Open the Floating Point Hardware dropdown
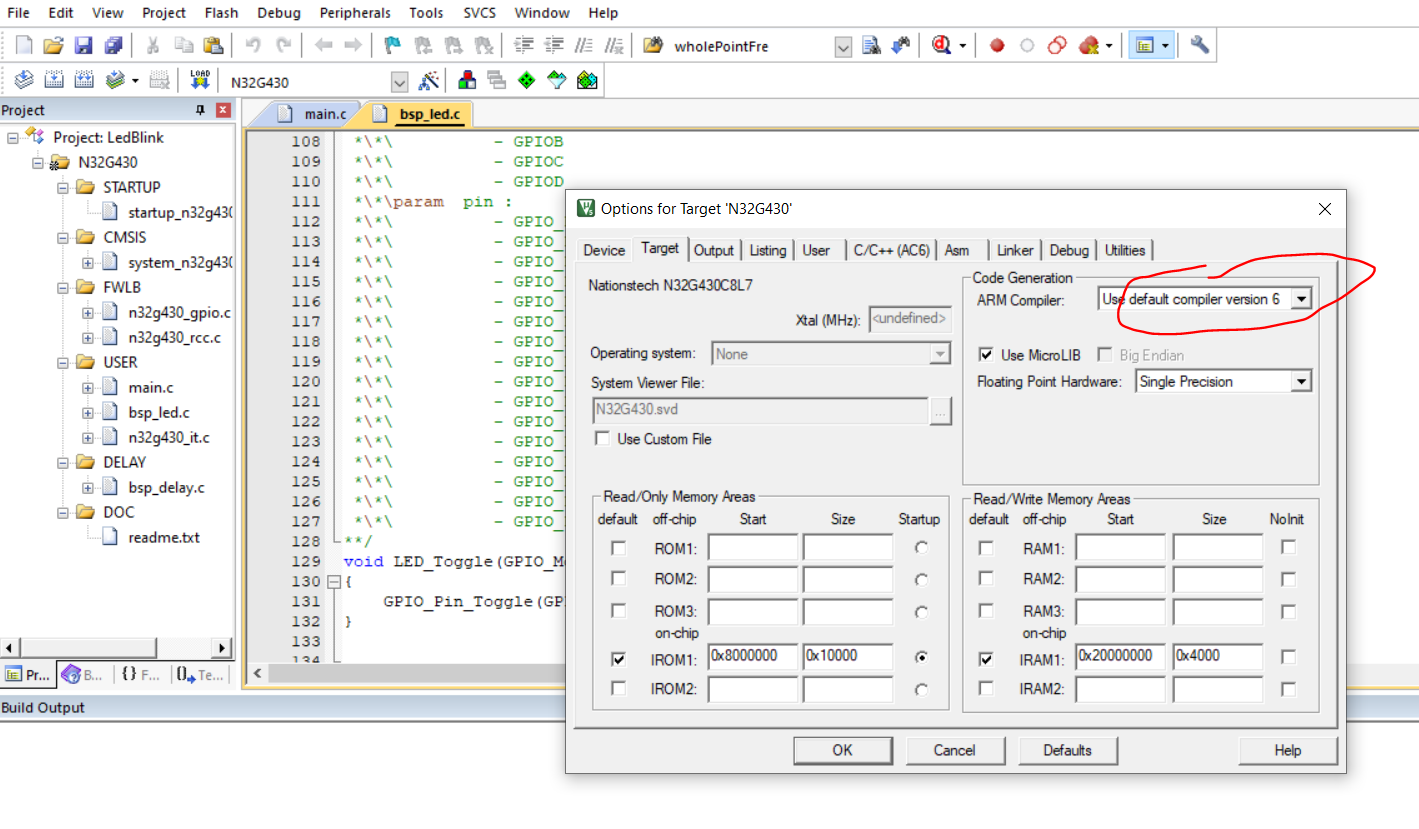The image size is (1419, 829). (x=1300, y=381)
